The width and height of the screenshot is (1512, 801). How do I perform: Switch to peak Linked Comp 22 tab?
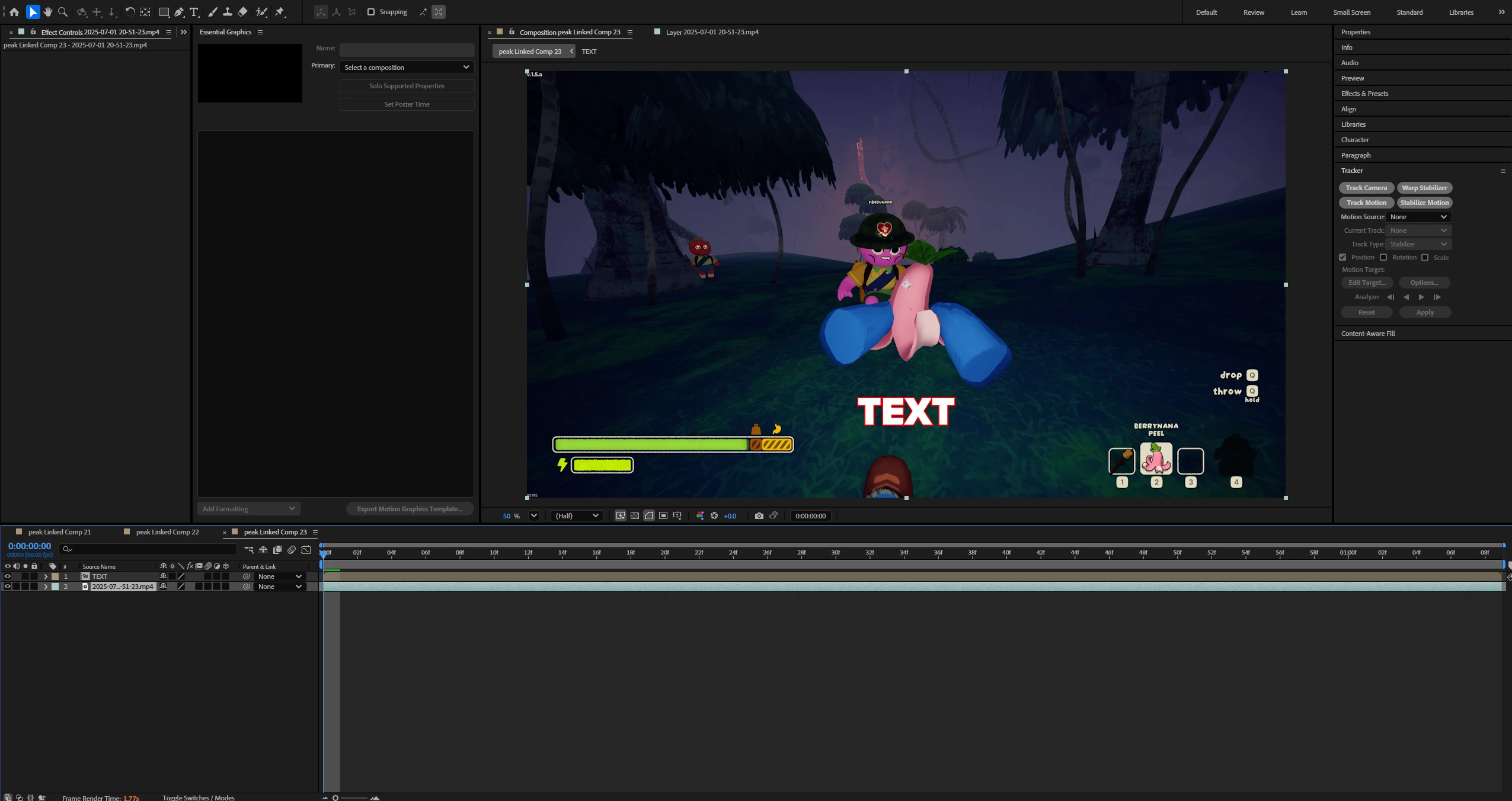[x=167, y=532]
